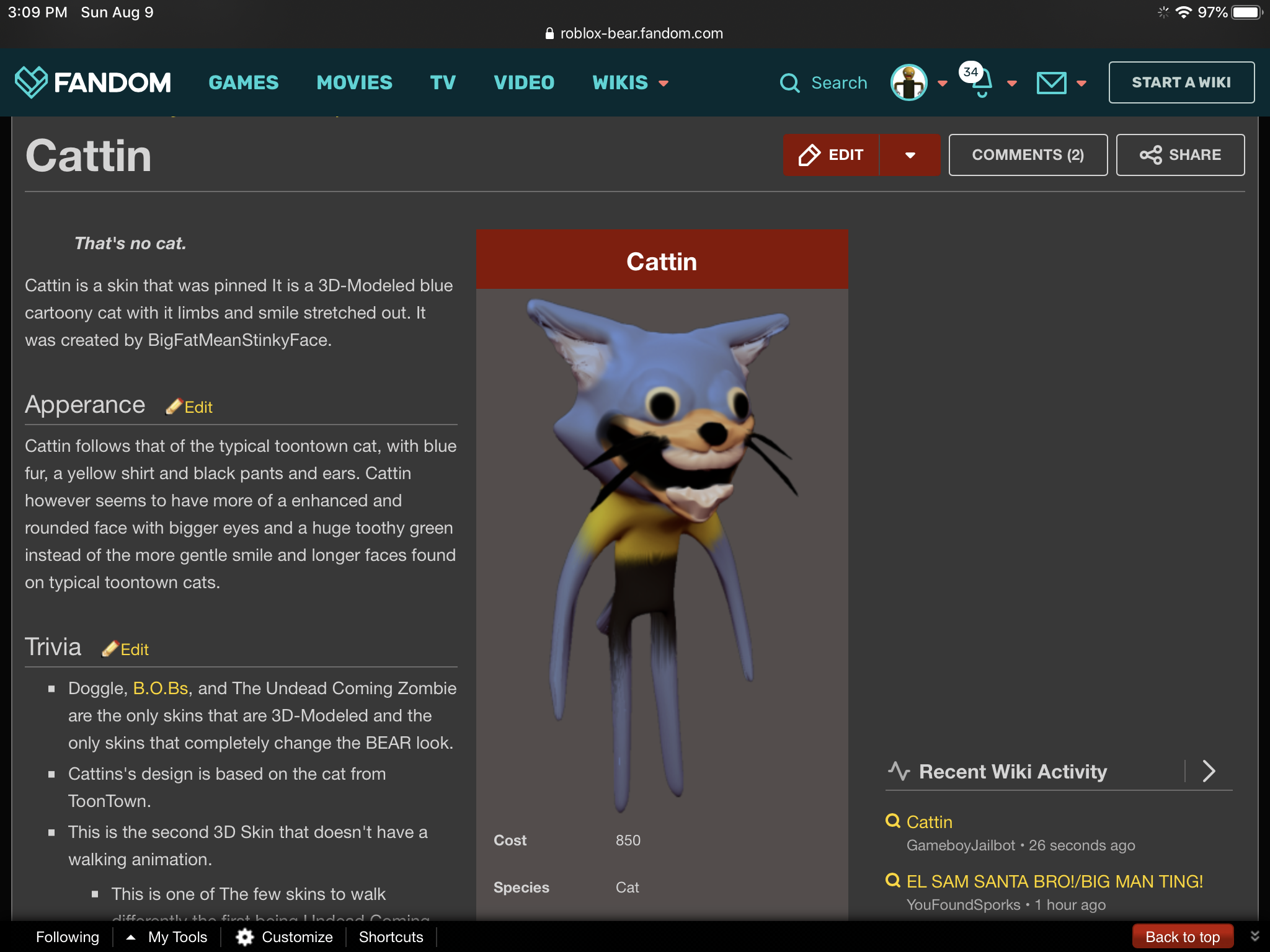Tap the URL bar roblox-bear.fandom.com
The width and height of the screenshot is (1270, 952).
pos(641,33)
